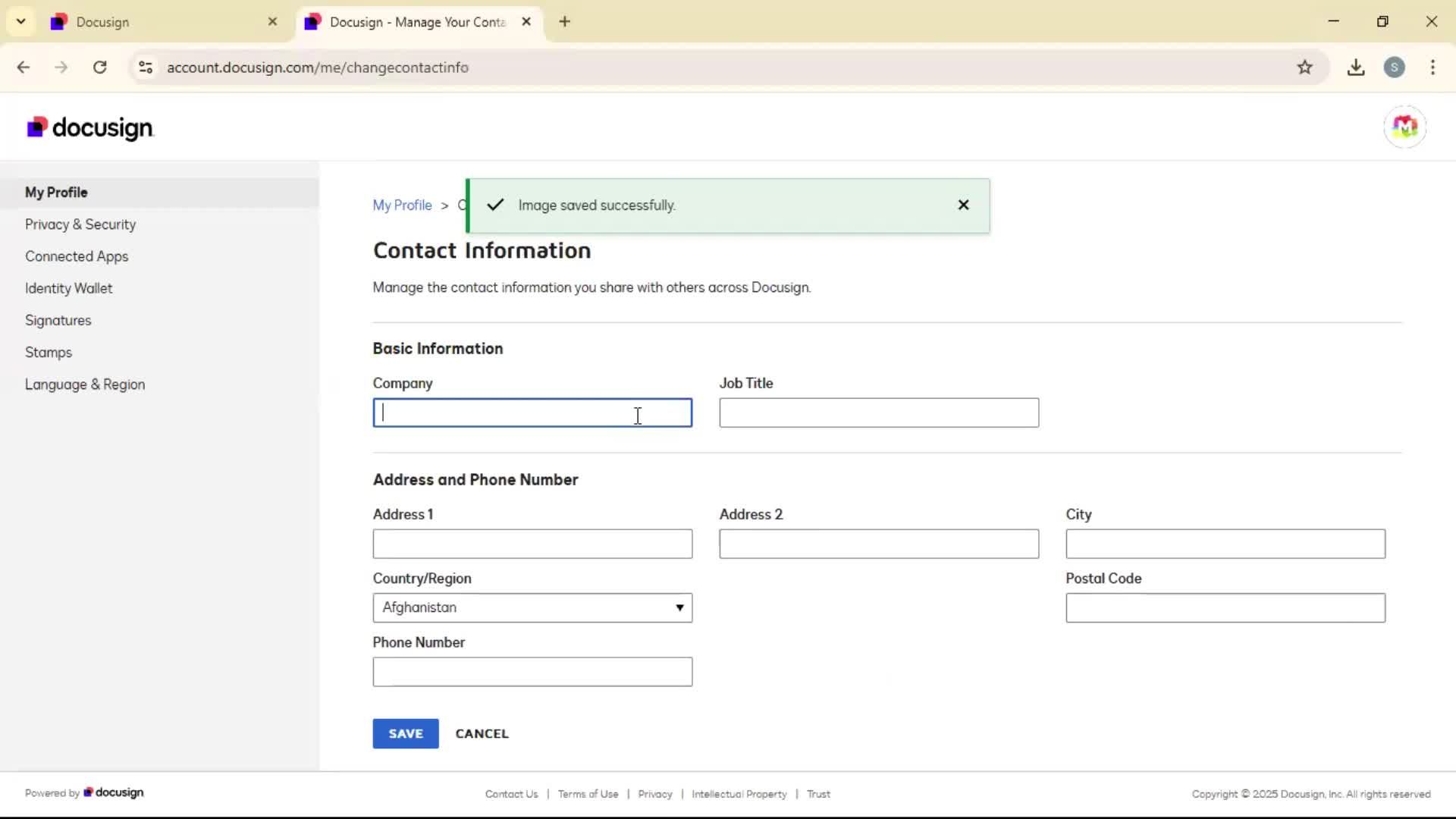Minimize the browser window

(x=1334, y=21)
